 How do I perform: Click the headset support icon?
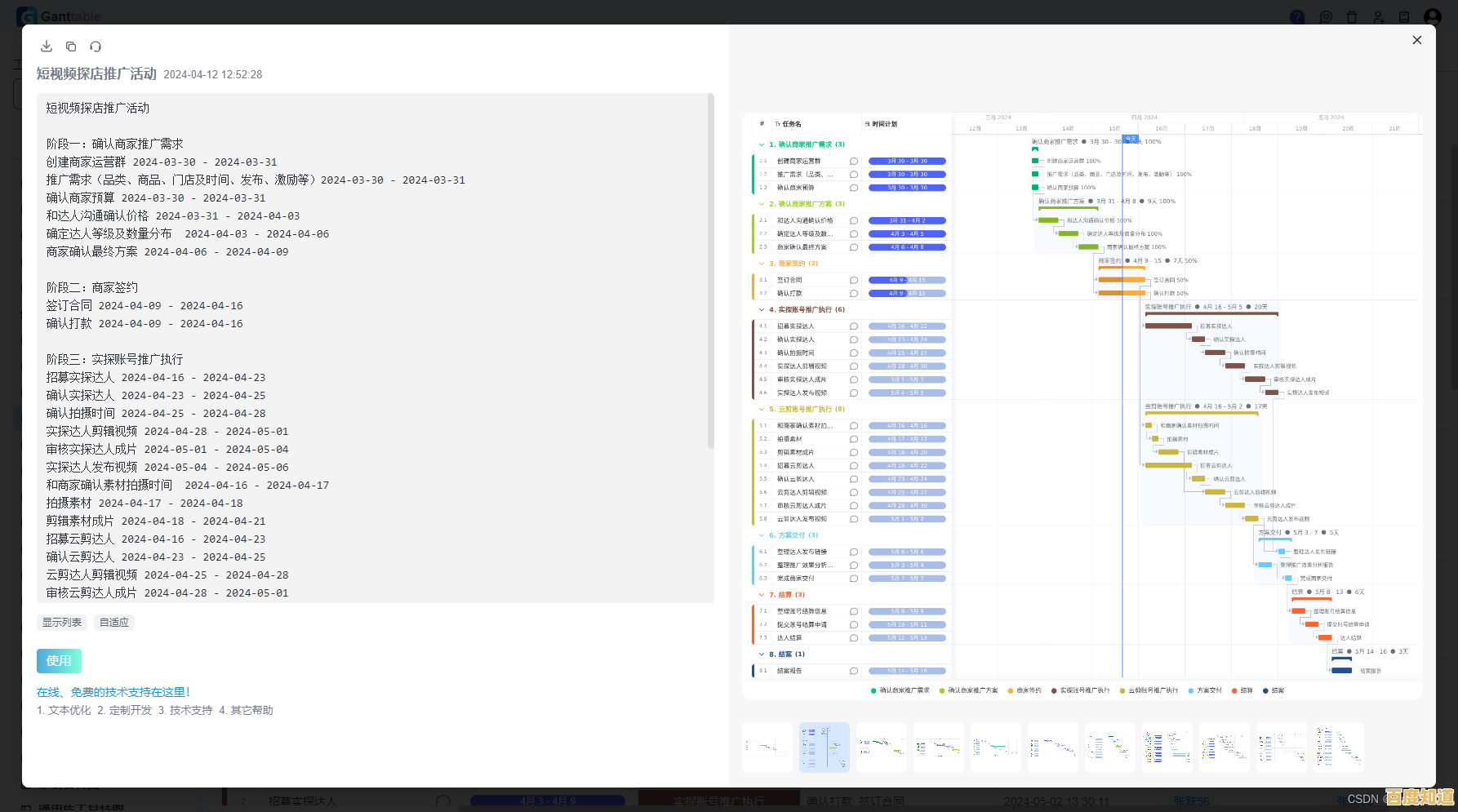pyautogui.click(x=96, y=47)
